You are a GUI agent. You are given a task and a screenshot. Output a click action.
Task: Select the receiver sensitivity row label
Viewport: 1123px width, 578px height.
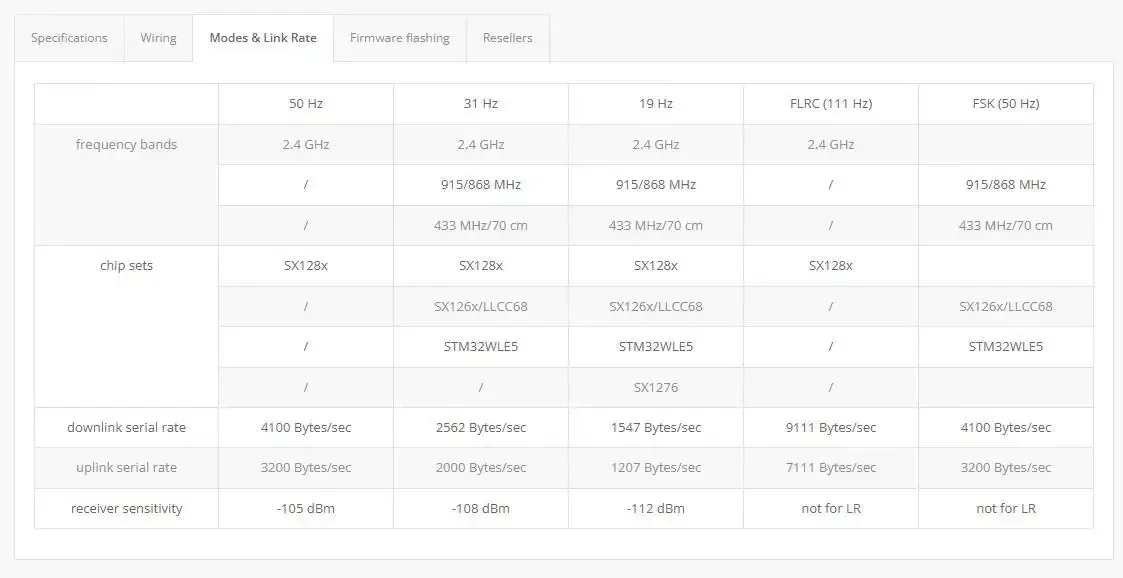(127, 509)
